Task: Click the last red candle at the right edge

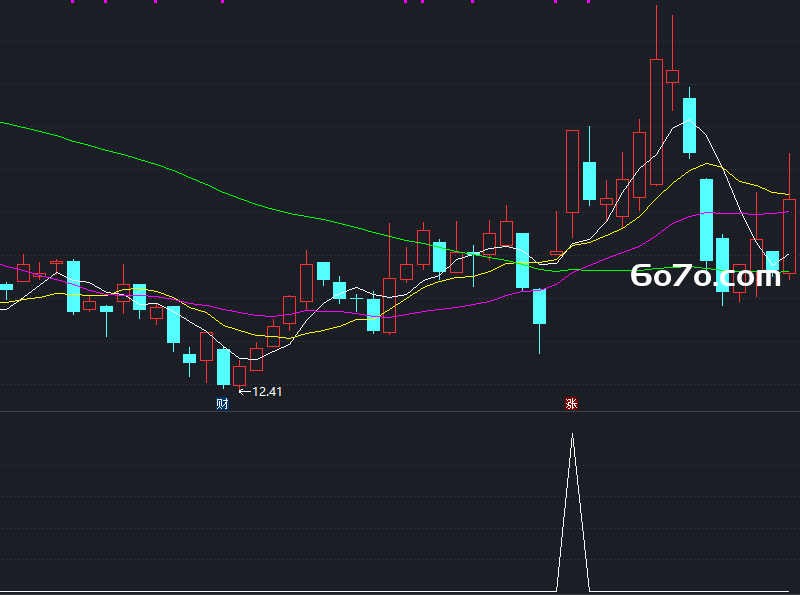Action: coord(789,237)
